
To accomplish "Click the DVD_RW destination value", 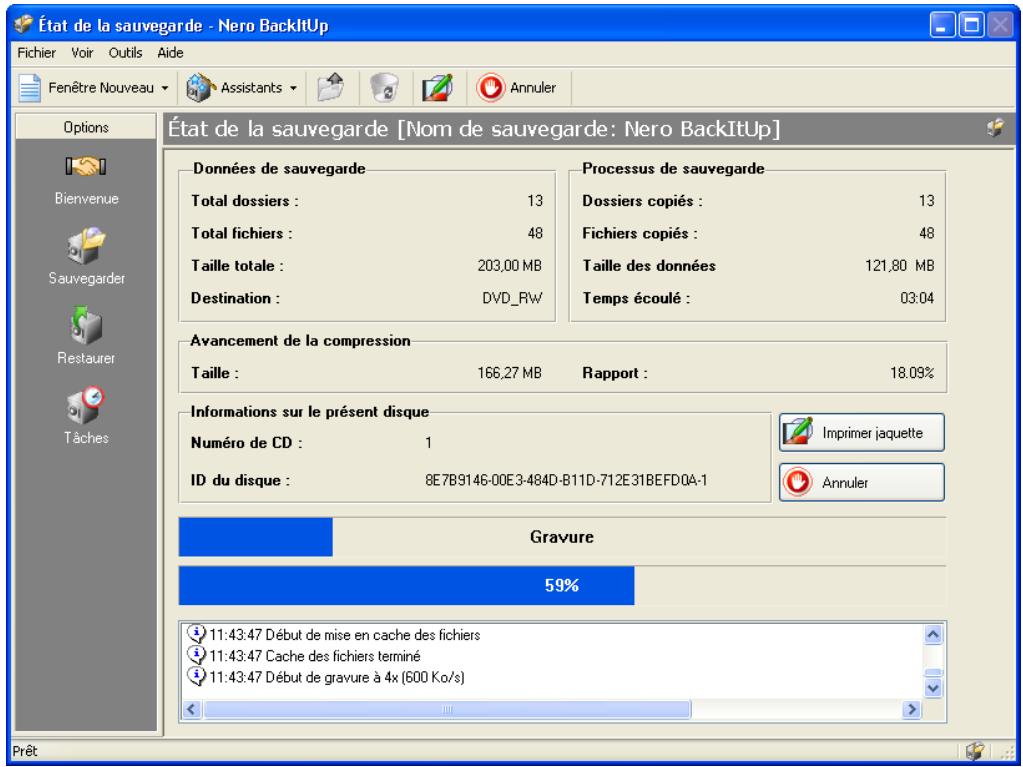I will click(512, 298).
